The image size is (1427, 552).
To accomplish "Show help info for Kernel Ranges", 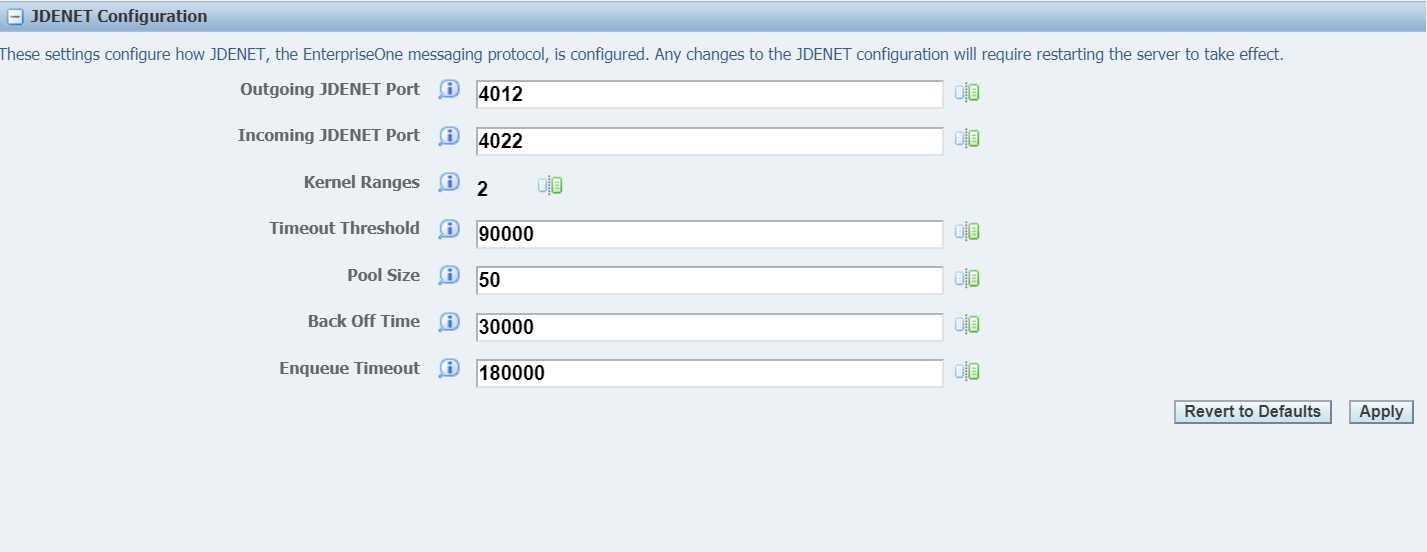I will [449, 183].
